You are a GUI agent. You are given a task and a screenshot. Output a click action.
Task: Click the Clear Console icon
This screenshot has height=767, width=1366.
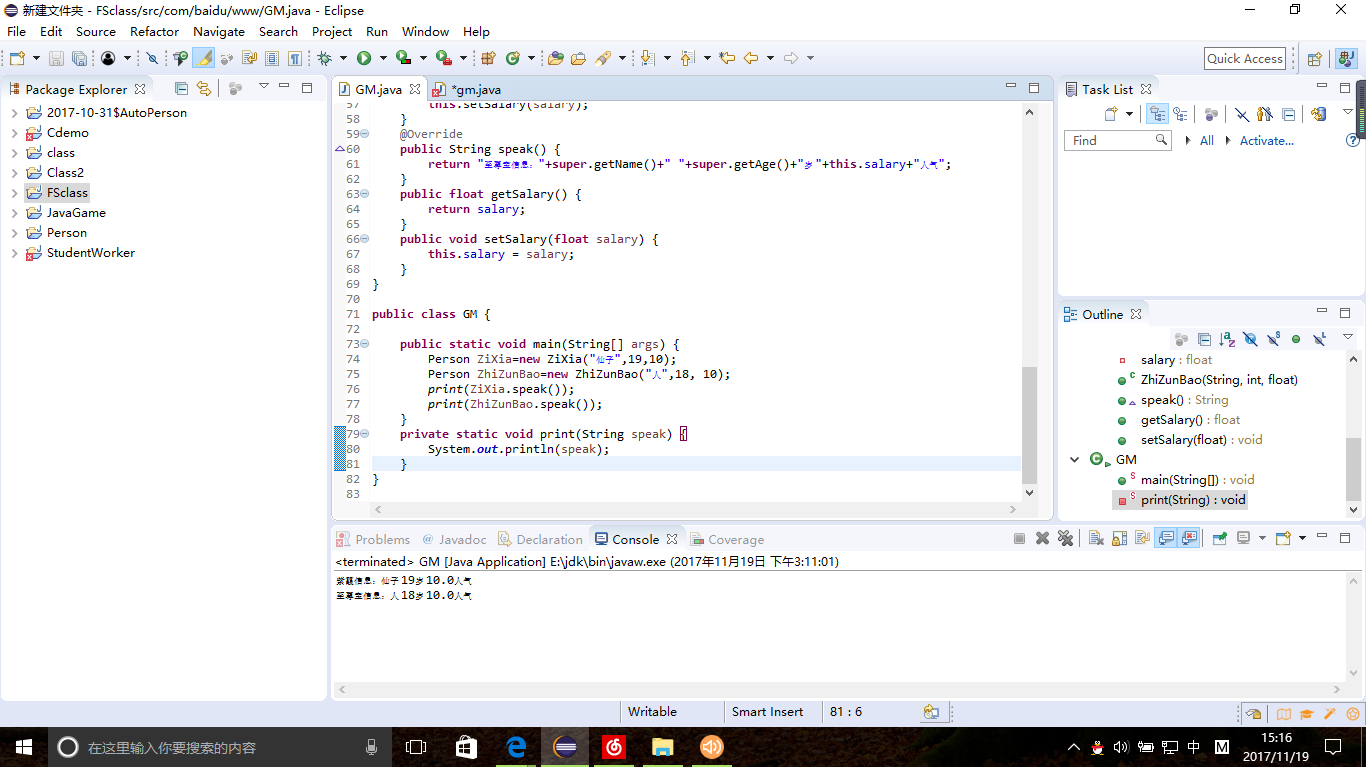[1096, 538]
